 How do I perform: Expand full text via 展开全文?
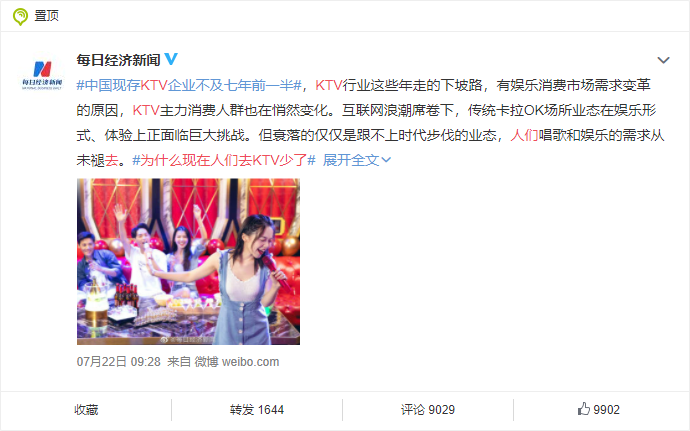pos(351,160)
